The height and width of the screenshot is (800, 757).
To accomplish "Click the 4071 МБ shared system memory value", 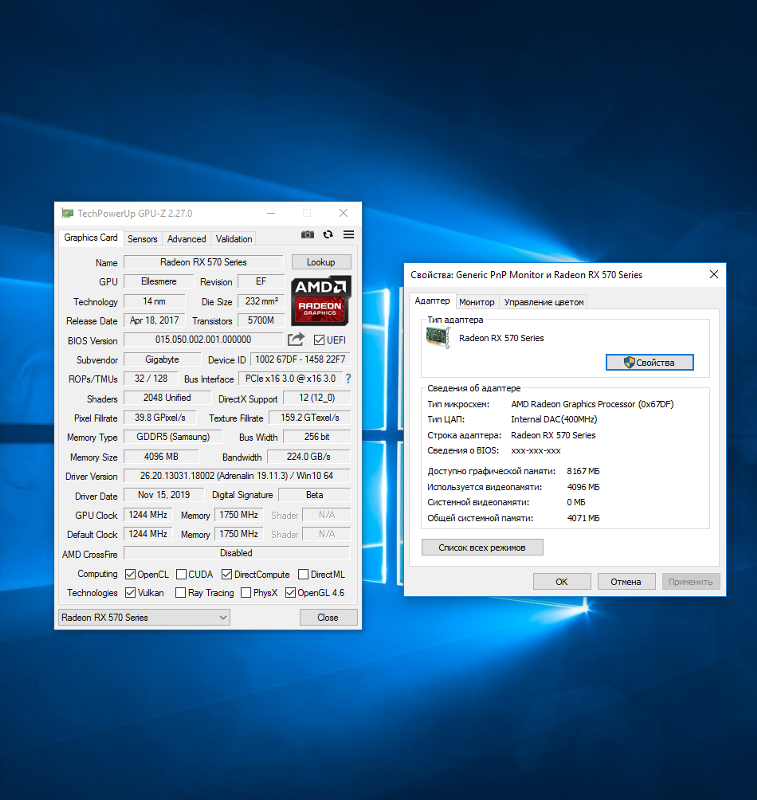I will click(583, 518).
